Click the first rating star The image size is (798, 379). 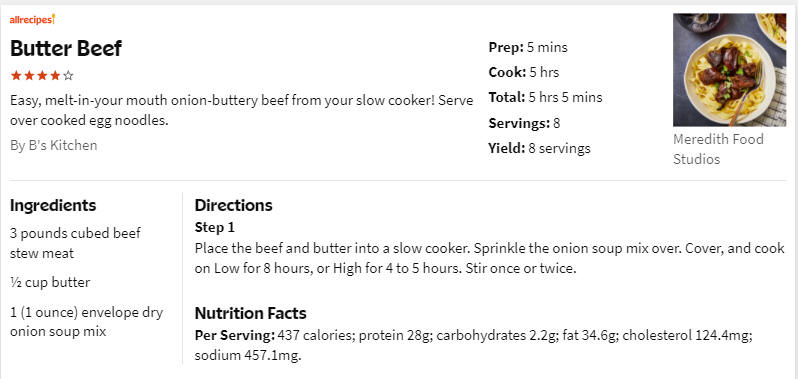tap(16, 76)
